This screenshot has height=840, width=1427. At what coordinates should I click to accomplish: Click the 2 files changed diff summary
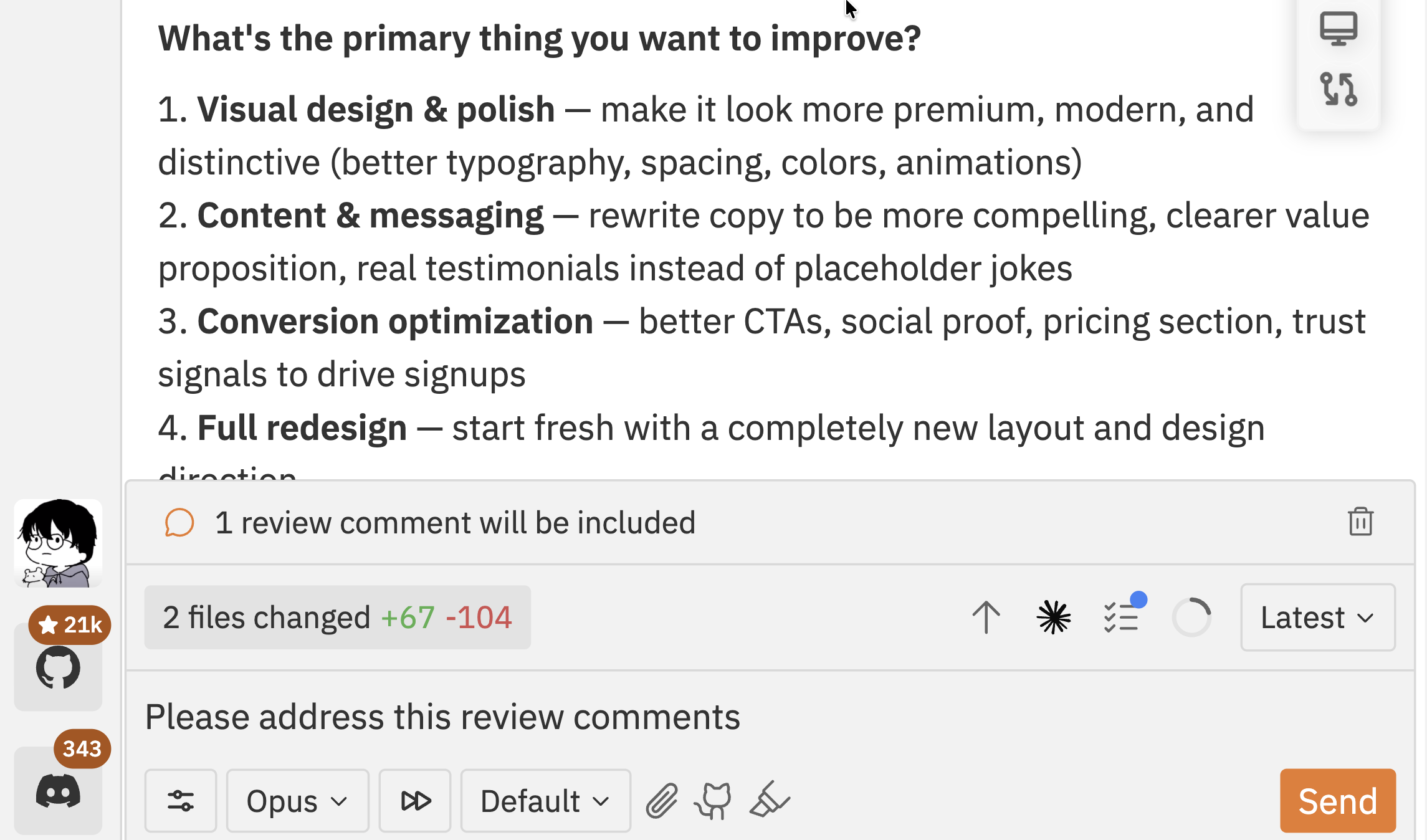pyautogui.click(x=337, y=618)
